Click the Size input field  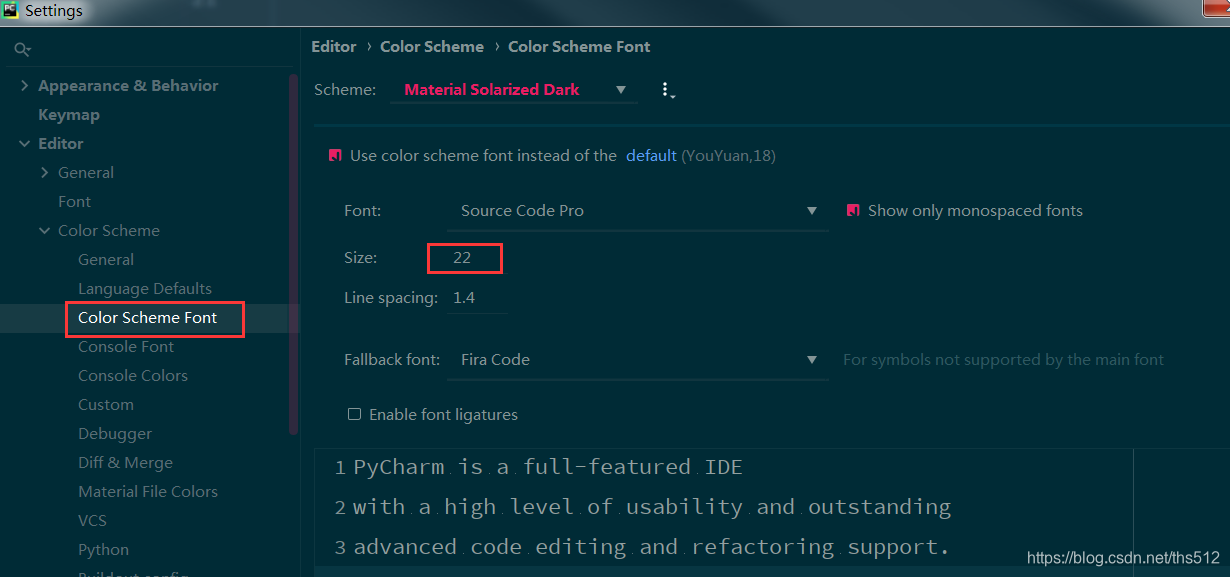click(x=465, y=258)
